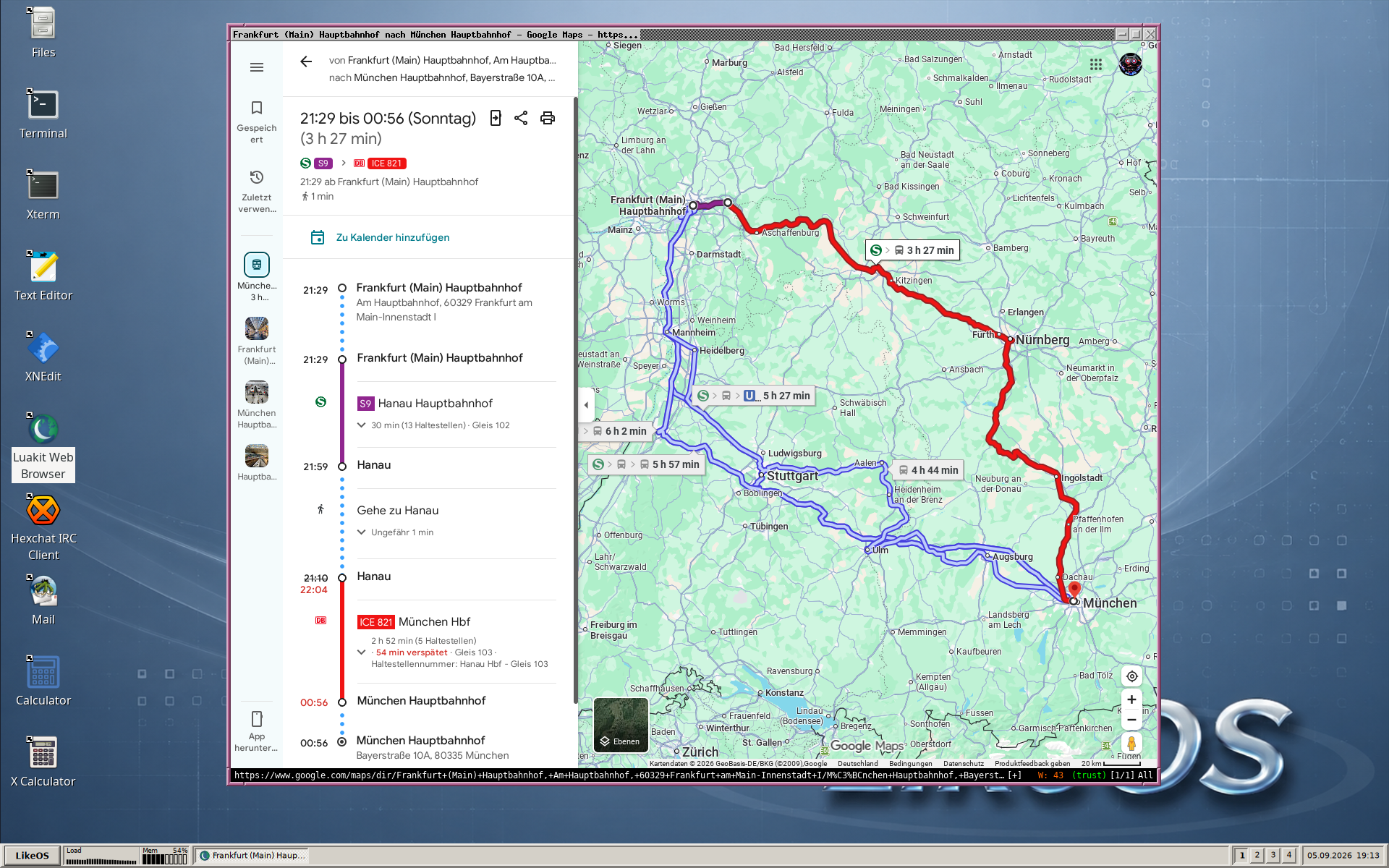Click the App herunterladen phone icon

pos(257,719)
